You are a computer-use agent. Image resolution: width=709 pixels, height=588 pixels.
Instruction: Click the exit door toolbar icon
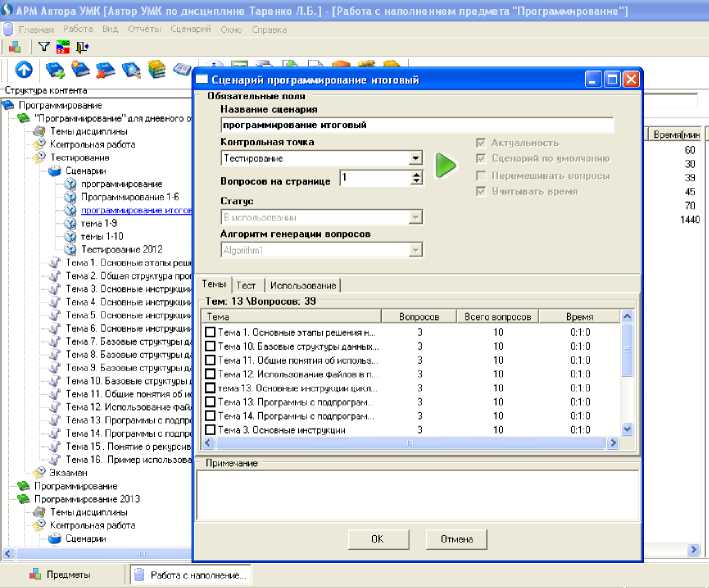[x=81, y=47]
